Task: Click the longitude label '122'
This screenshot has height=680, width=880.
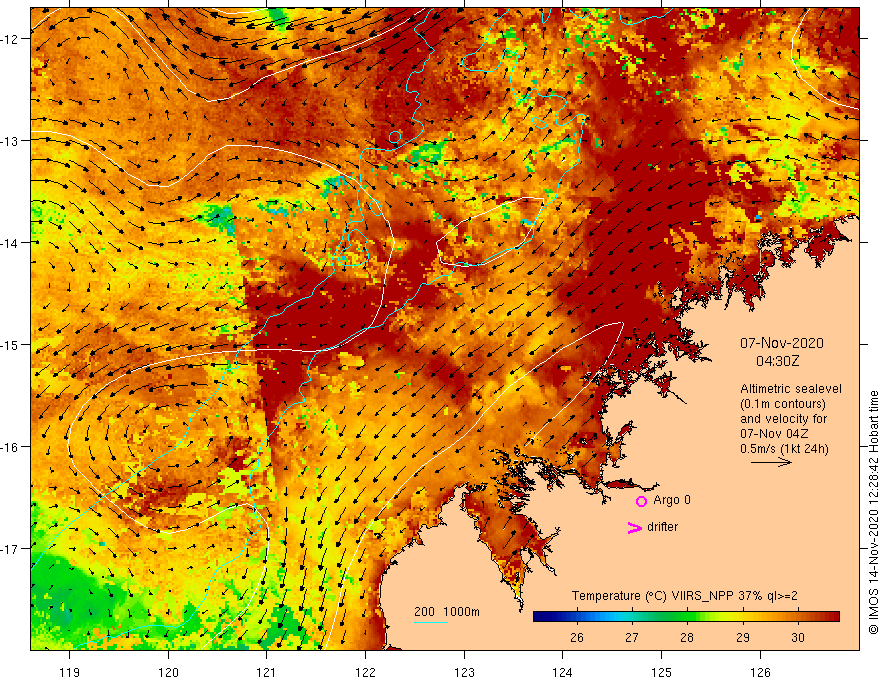Action: (x=365, y=672)
